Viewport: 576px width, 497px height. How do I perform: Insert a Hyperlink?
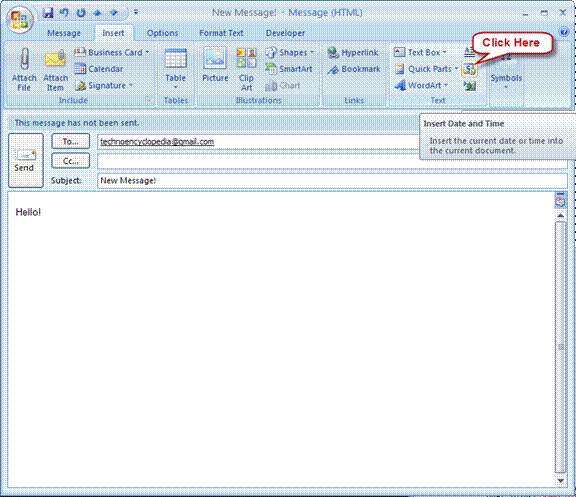point(353,53)
